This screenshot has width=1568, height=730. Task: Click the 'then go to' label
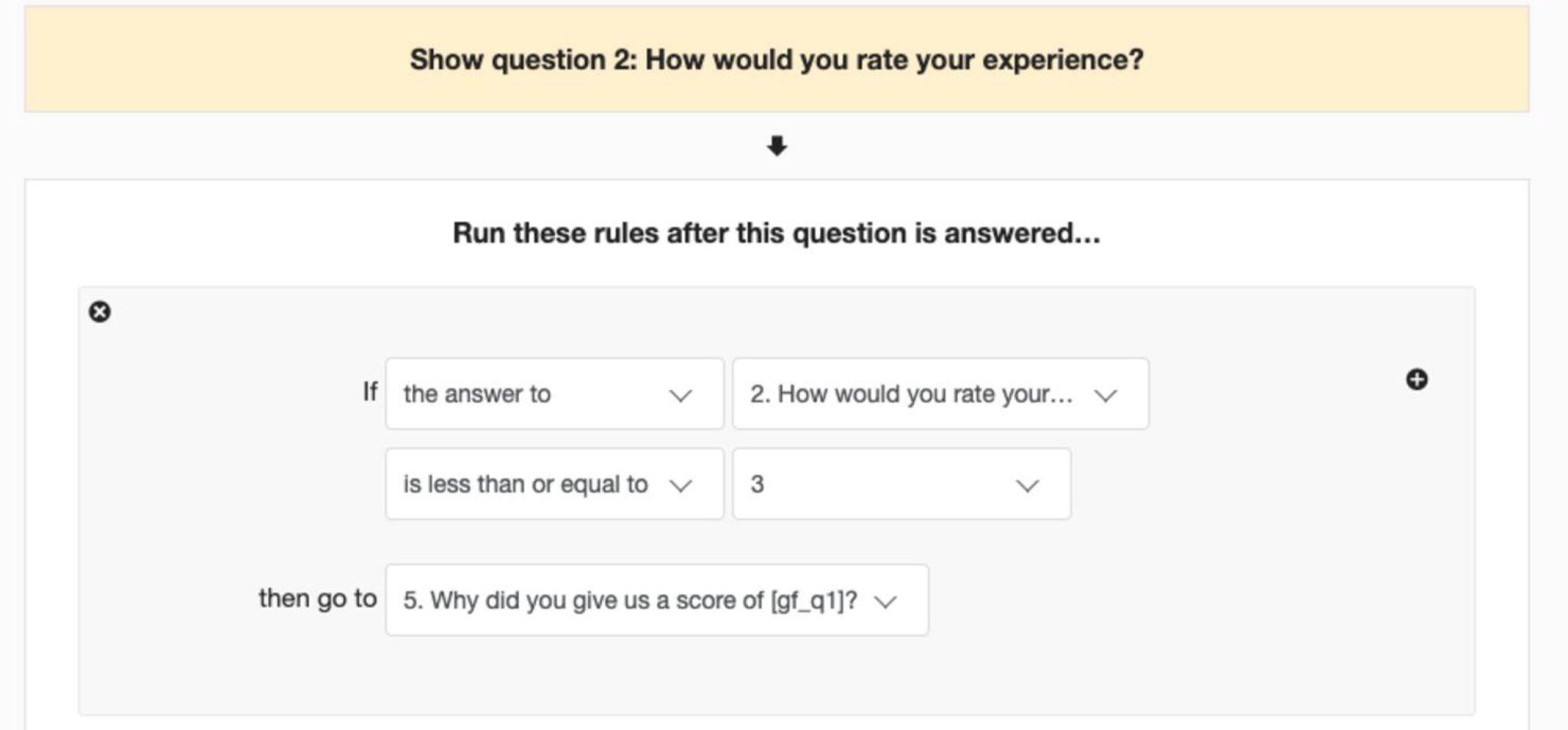316,601
